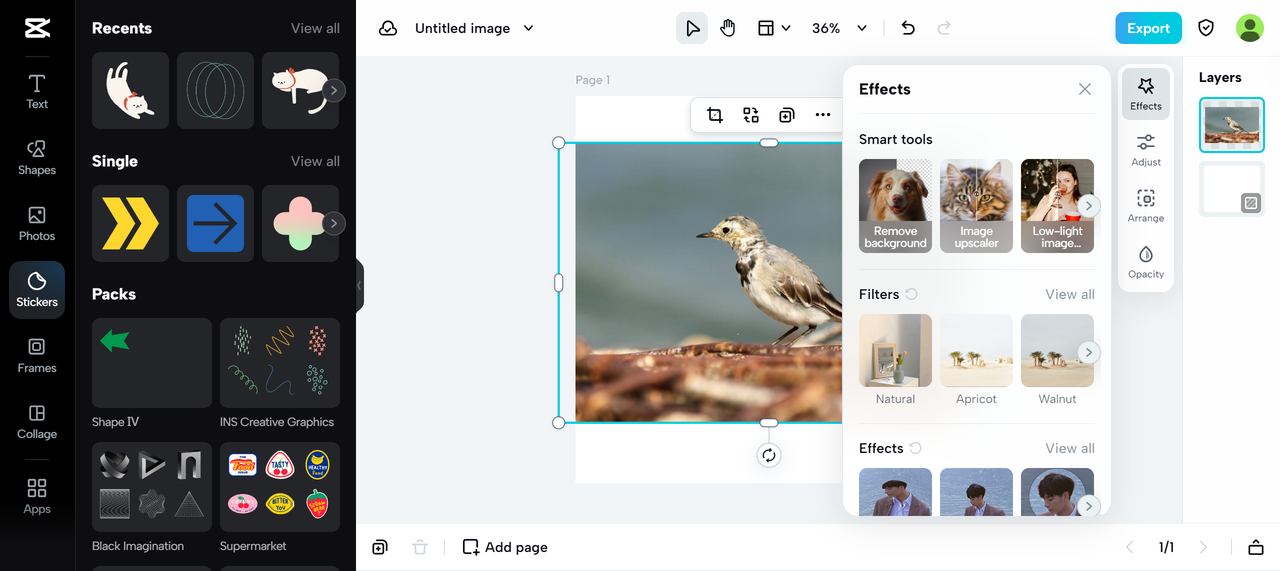Reset Effects with the circular arrow

click(x=915, y=448)
